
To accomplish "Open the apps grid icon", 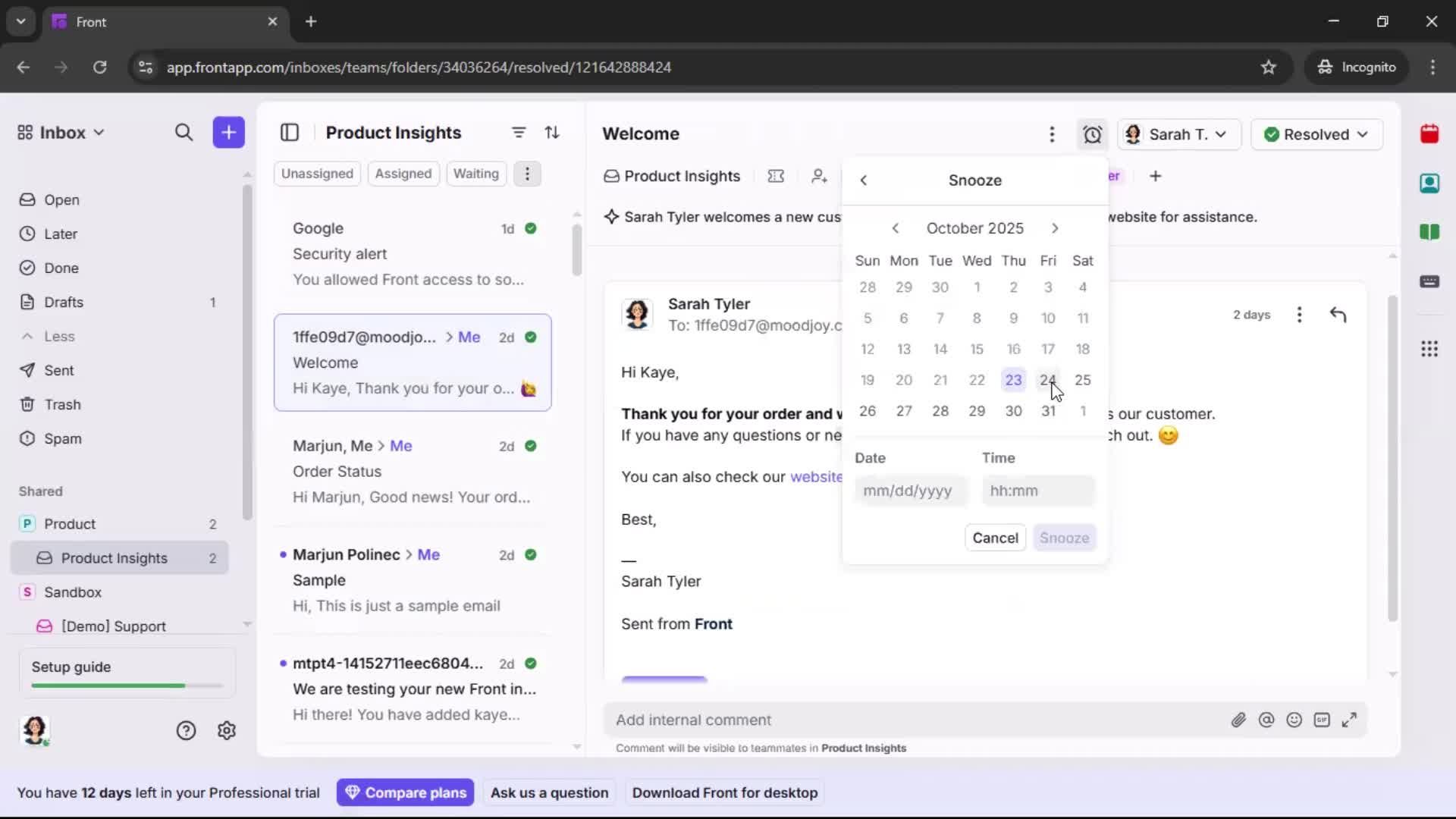I will (x=1430, y=349).
